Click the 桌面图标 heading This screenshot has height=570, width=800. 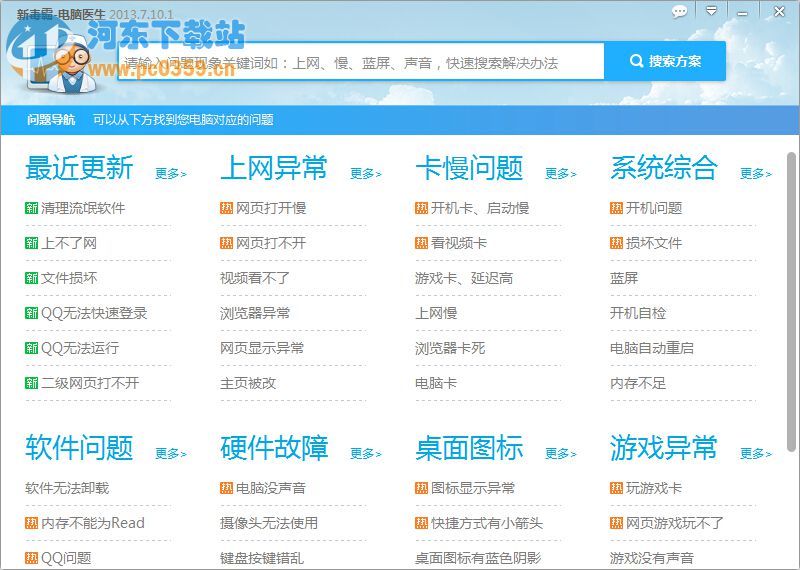[469, 448]
